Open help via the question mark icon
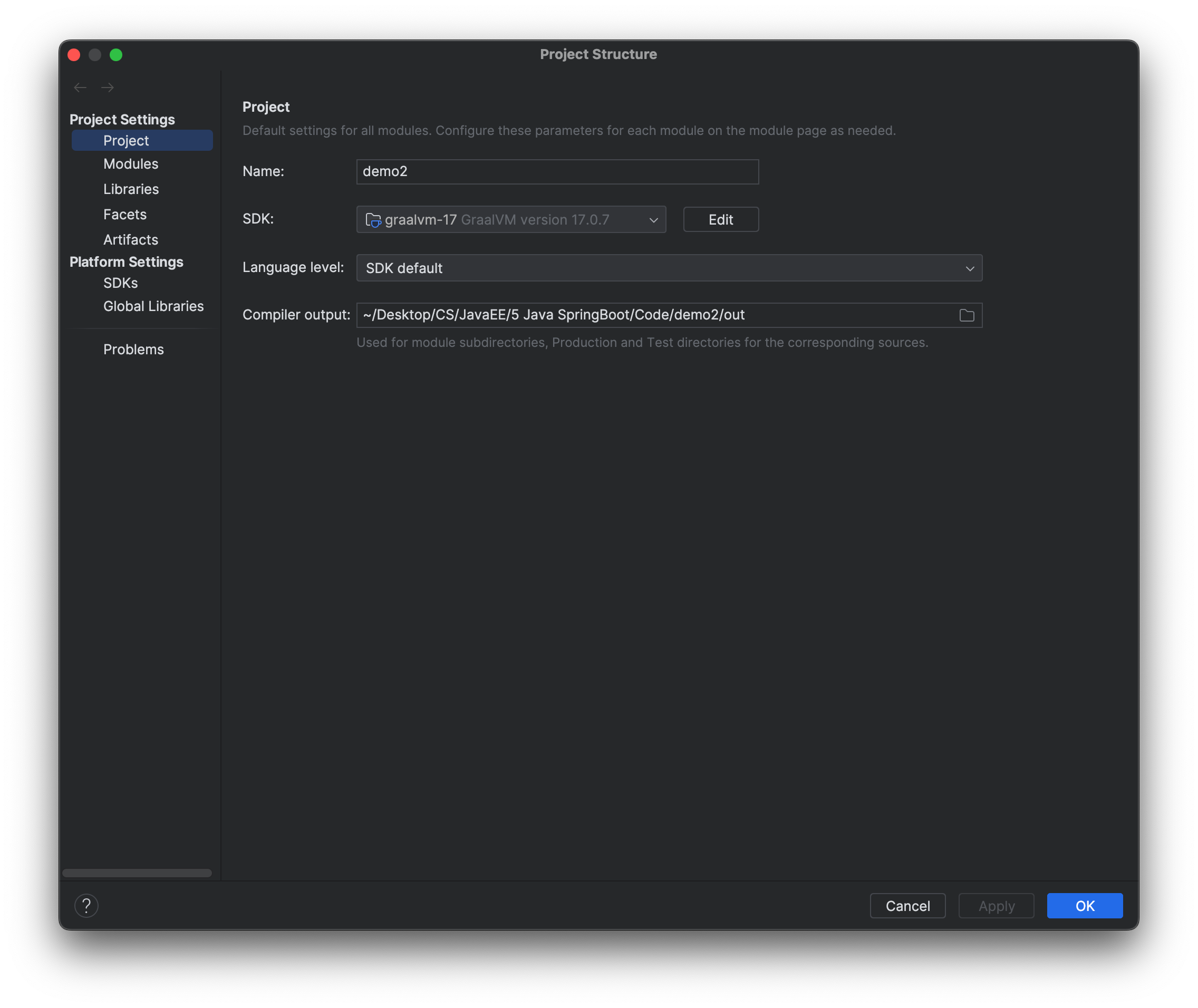This screenshot has height=1008, width=1198. (x=86, y=905)
